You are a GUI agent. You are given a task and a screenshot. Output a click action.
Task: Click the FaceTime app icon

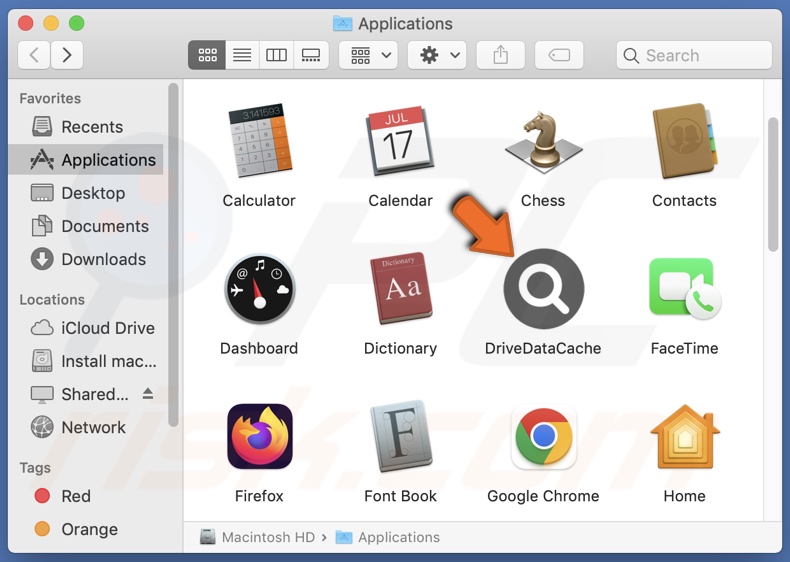[685, 288]
